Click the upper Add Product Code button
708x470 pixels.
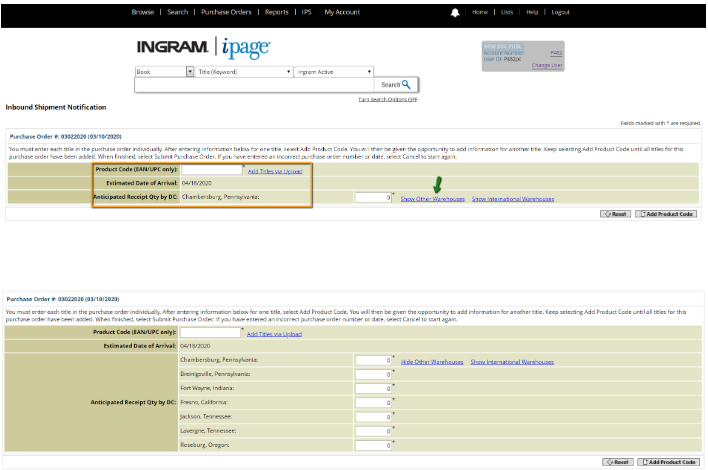666,214
